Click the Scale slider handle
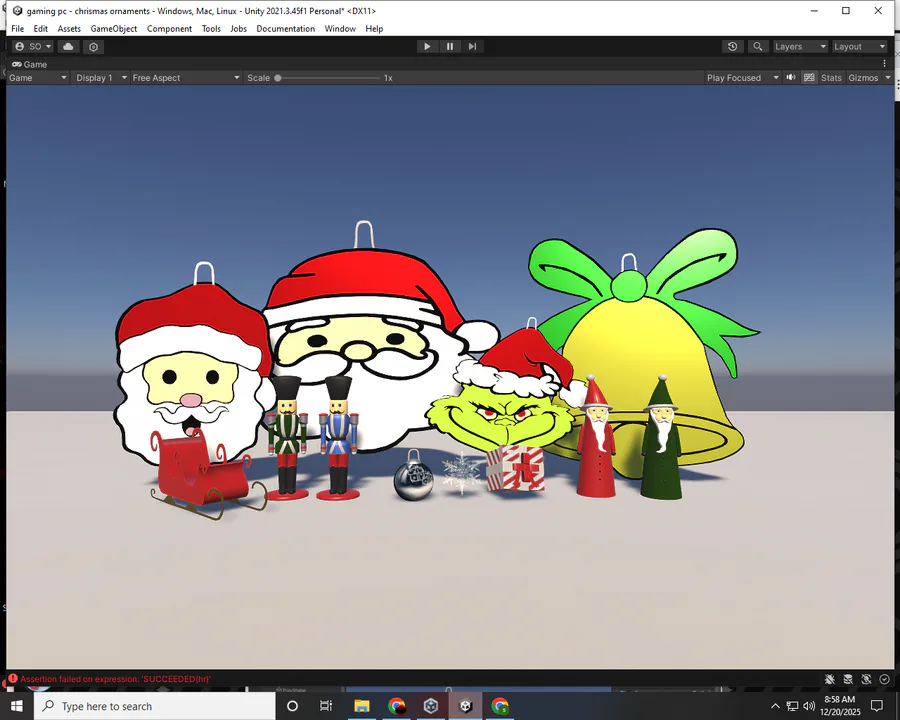The image size is (900, 720). pos(278,78)
